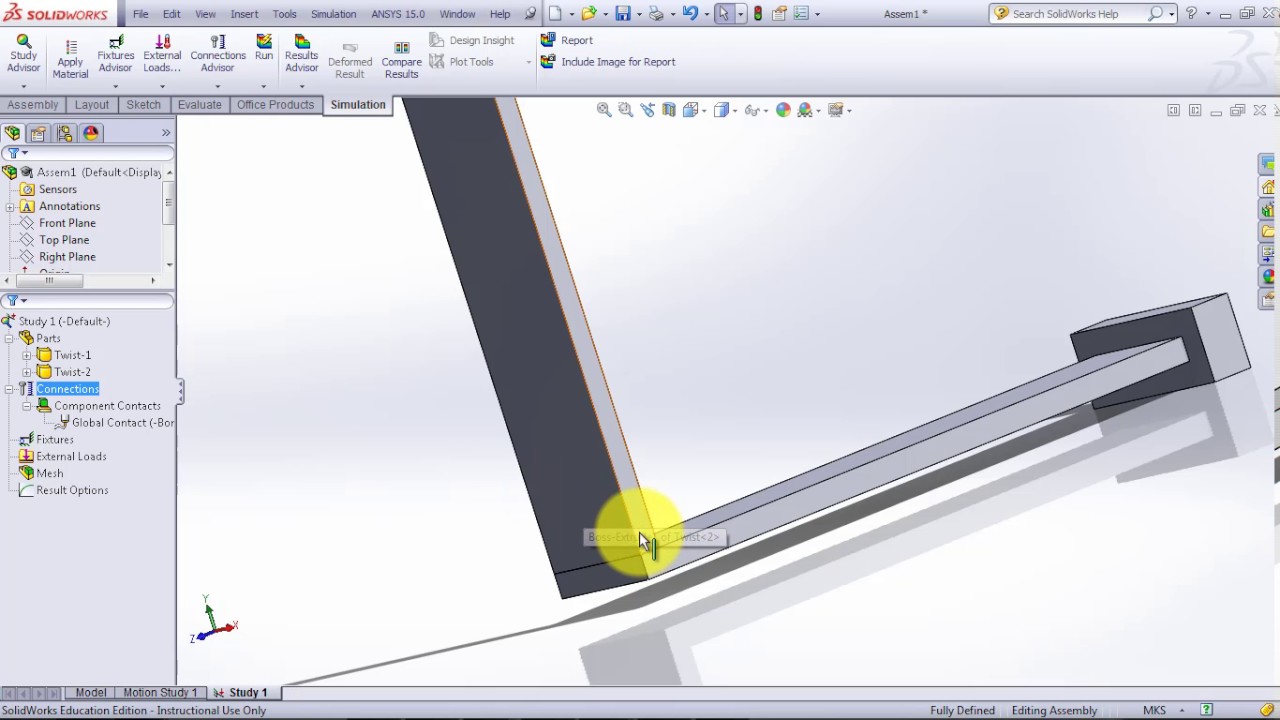This screenshot has width=1280, height=720.
Task: Switch to the Office Products tab
Action: coord(275,105)
